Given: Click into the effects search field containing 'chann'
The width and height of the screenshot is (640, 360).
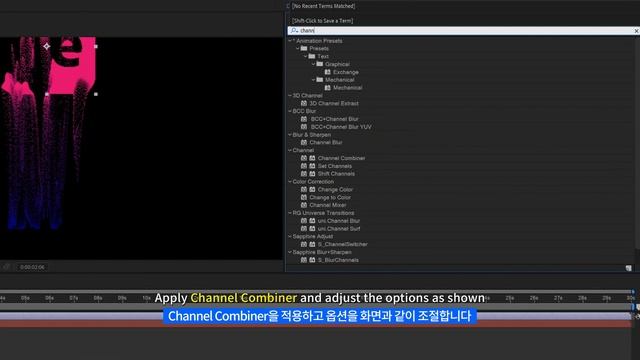Looking at the screenshot, I should click(463, 31).
